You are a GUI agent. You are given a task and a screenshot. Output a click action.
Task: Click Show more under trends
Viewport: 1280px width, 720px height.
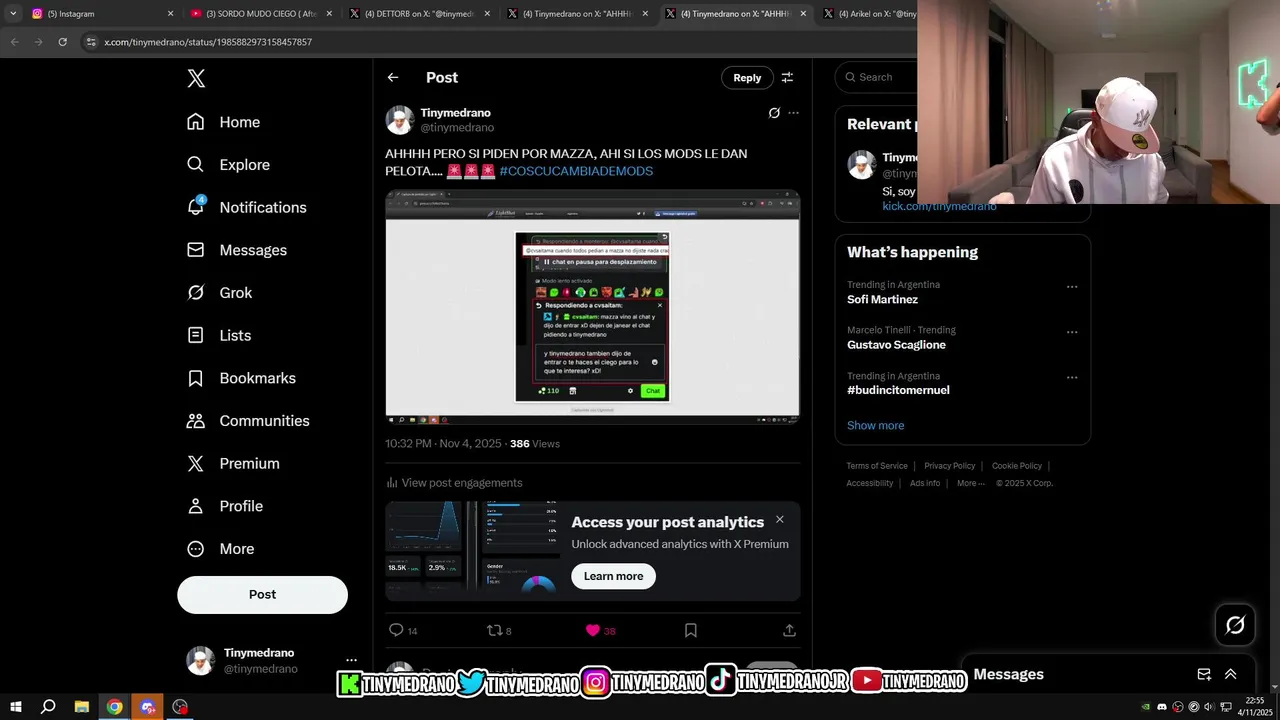875,426
